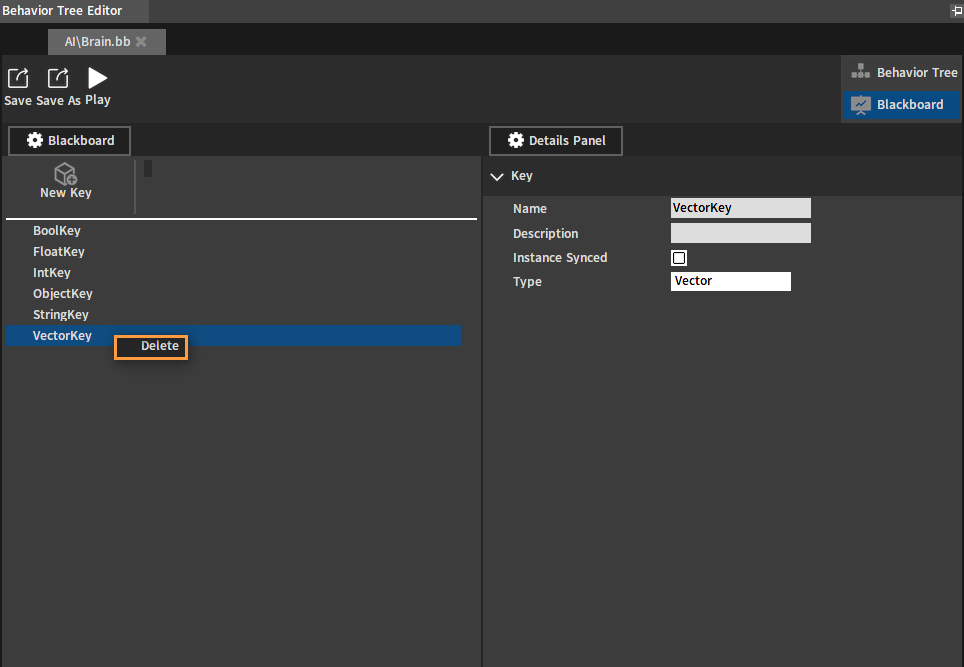Click the Name property label

[x=529, y=208]
